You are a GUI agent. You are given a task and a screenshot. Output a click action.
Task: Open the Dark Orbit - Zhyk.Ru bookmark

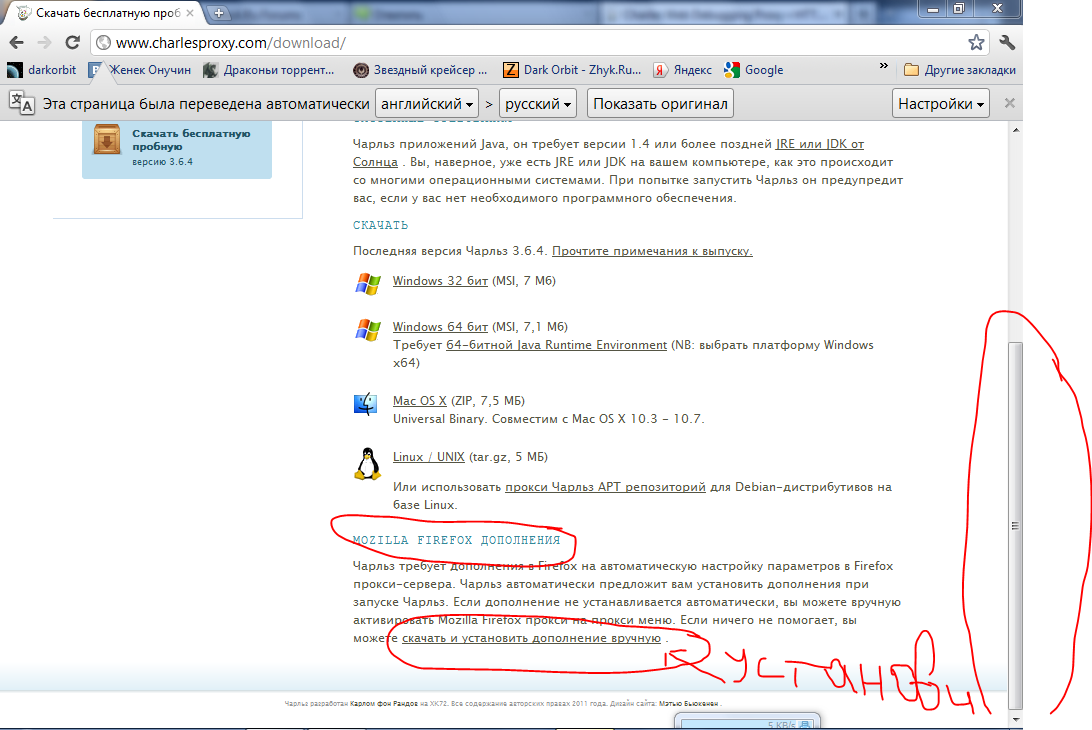572,70
